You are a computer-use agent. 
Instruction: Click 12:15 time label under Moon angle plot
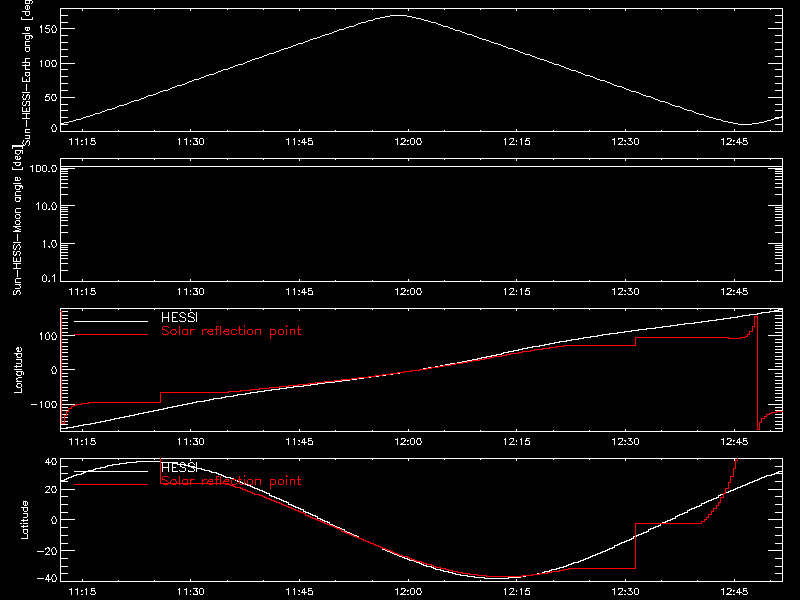517,291
